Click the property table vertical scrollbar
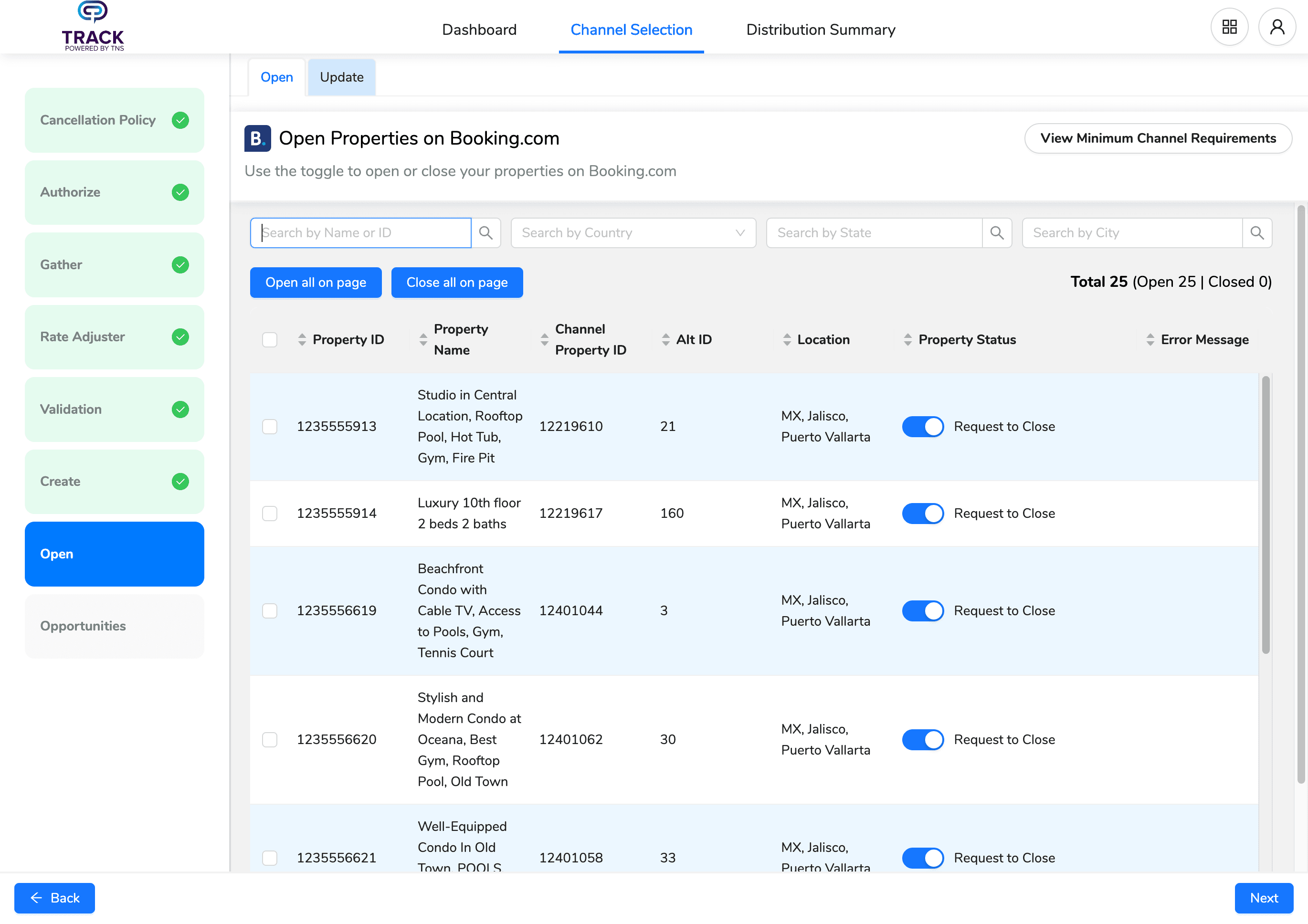Screen dimensions: 1308x924 1266,515
